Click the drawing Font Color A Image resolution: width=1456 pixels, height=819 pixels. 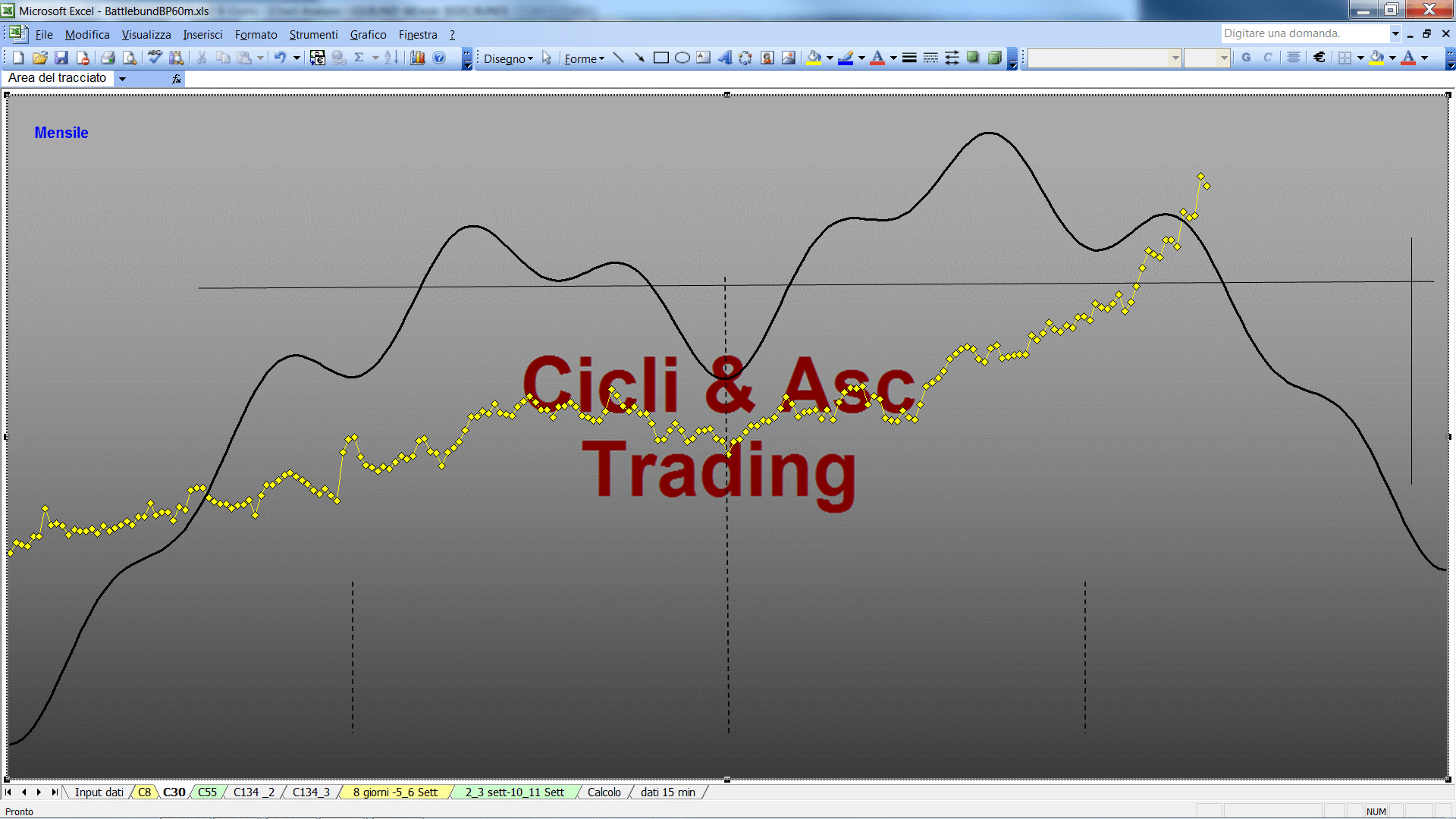tap(878, 58)
